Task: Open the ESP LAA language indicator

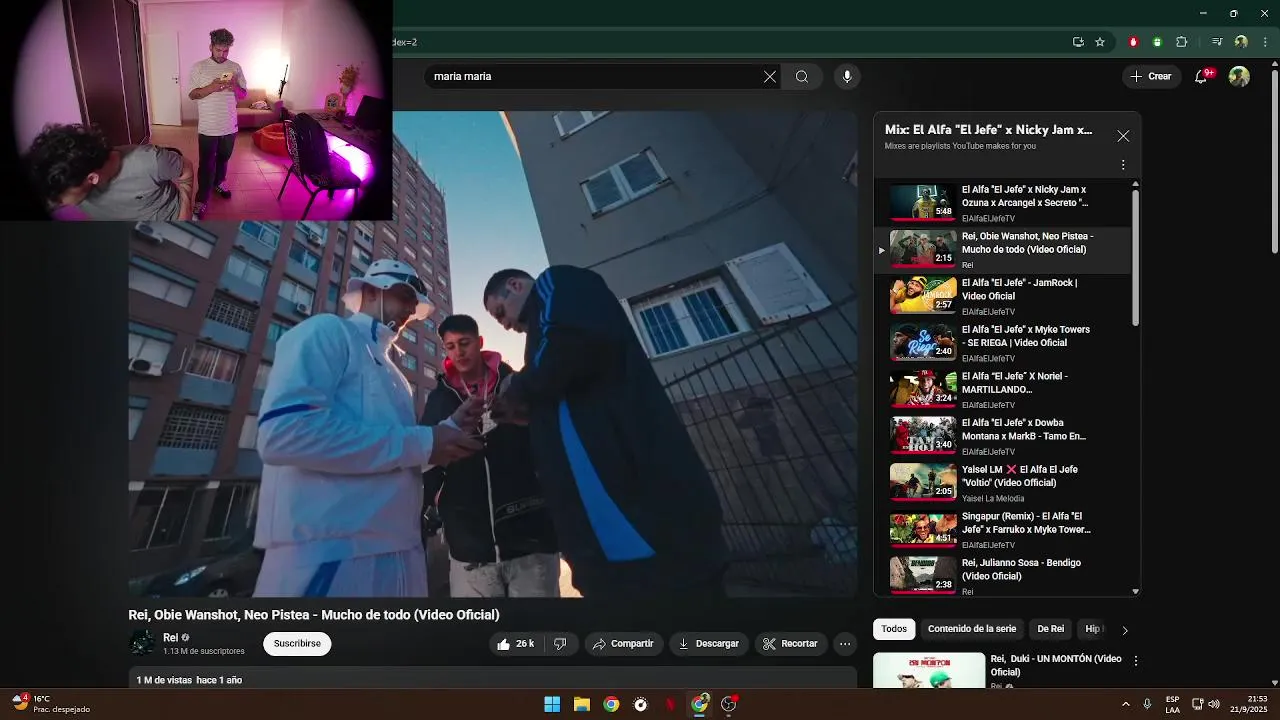Action: click(x=1172, y=704)
